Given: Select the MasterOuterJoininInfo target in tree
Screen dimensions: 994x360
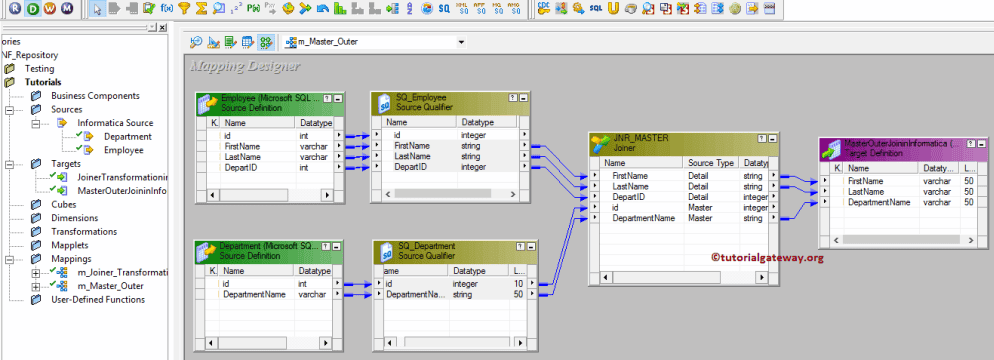Looking at the screenshot, I should 122,191.
